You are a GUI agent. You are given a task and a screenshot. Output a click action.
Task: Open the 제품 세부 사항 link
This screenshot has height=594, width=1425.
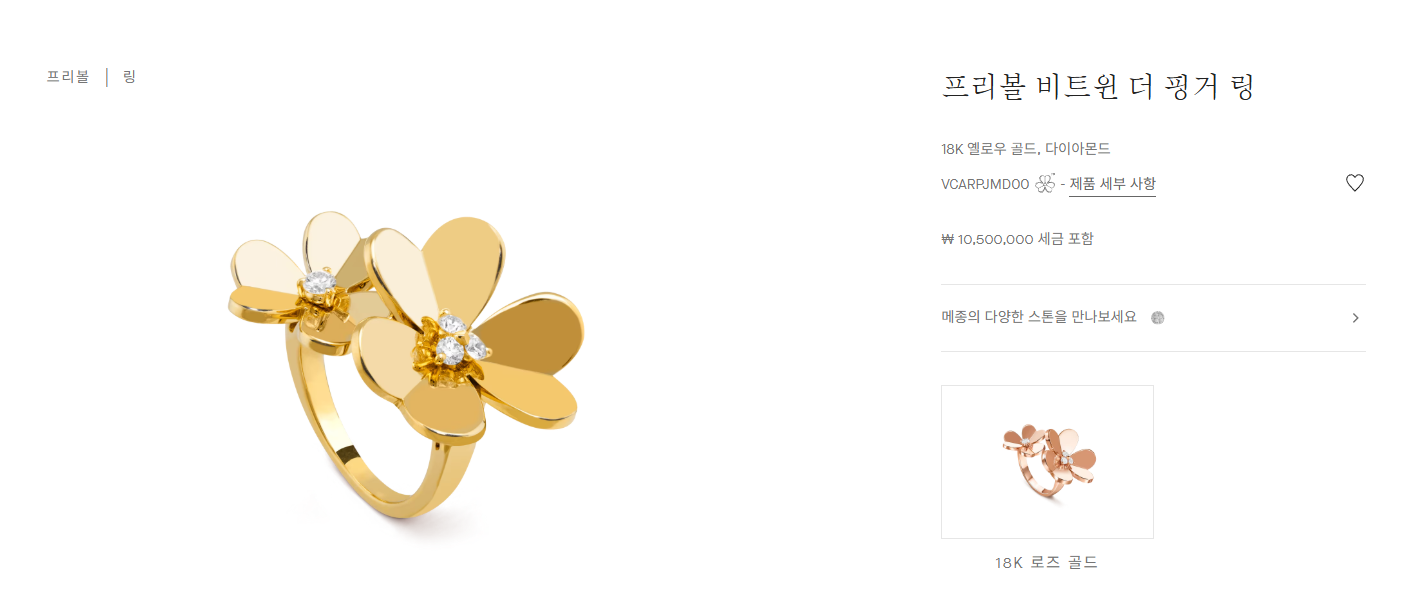[1112, 184]
